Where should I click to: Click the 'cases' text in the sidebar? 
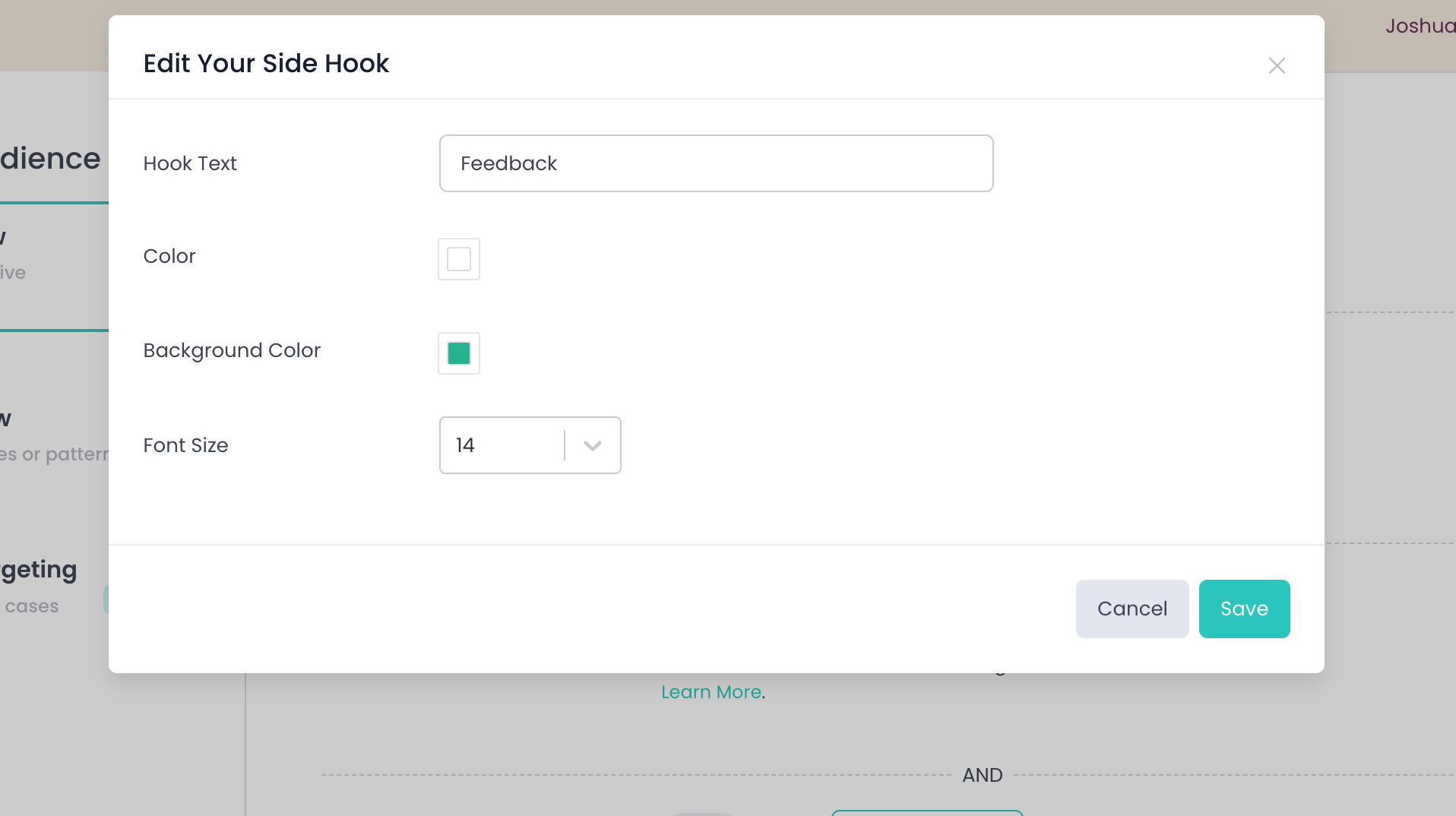point(32,606)
